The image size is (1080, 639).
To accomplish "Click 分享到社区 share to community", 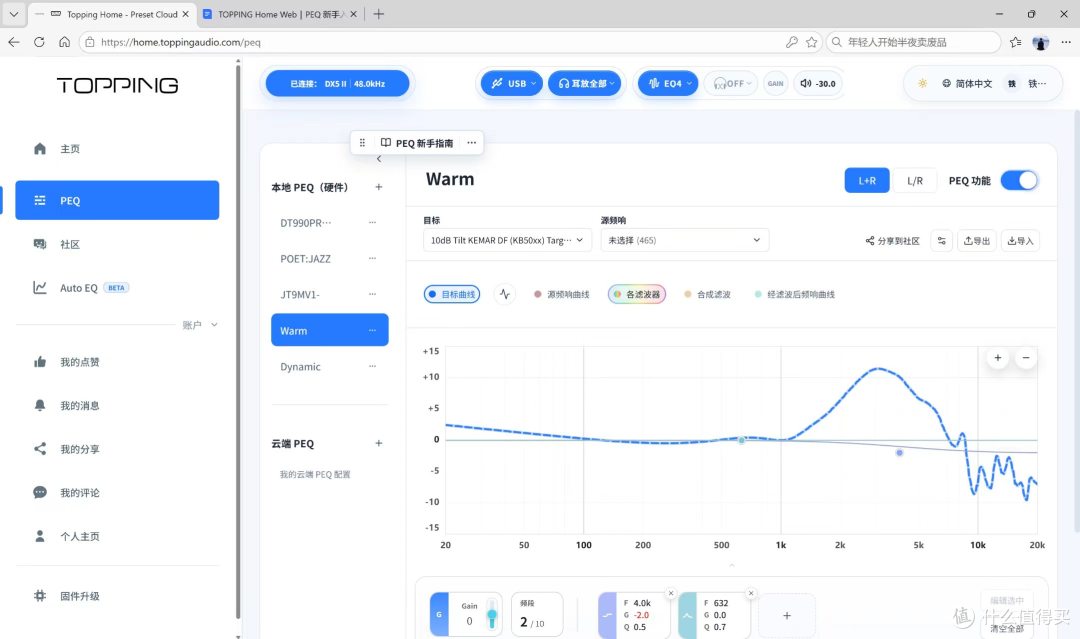I will pos(893,240).
